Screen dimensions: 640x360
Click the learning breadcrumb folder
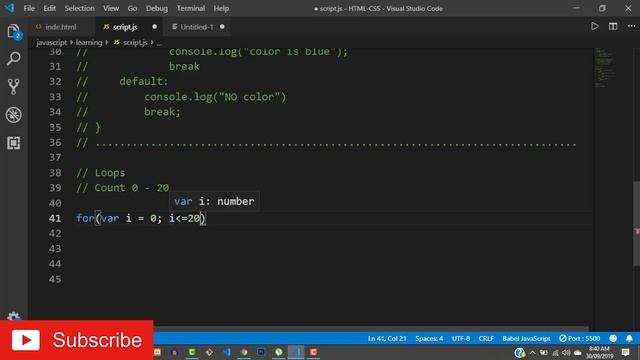pos(89,42)
